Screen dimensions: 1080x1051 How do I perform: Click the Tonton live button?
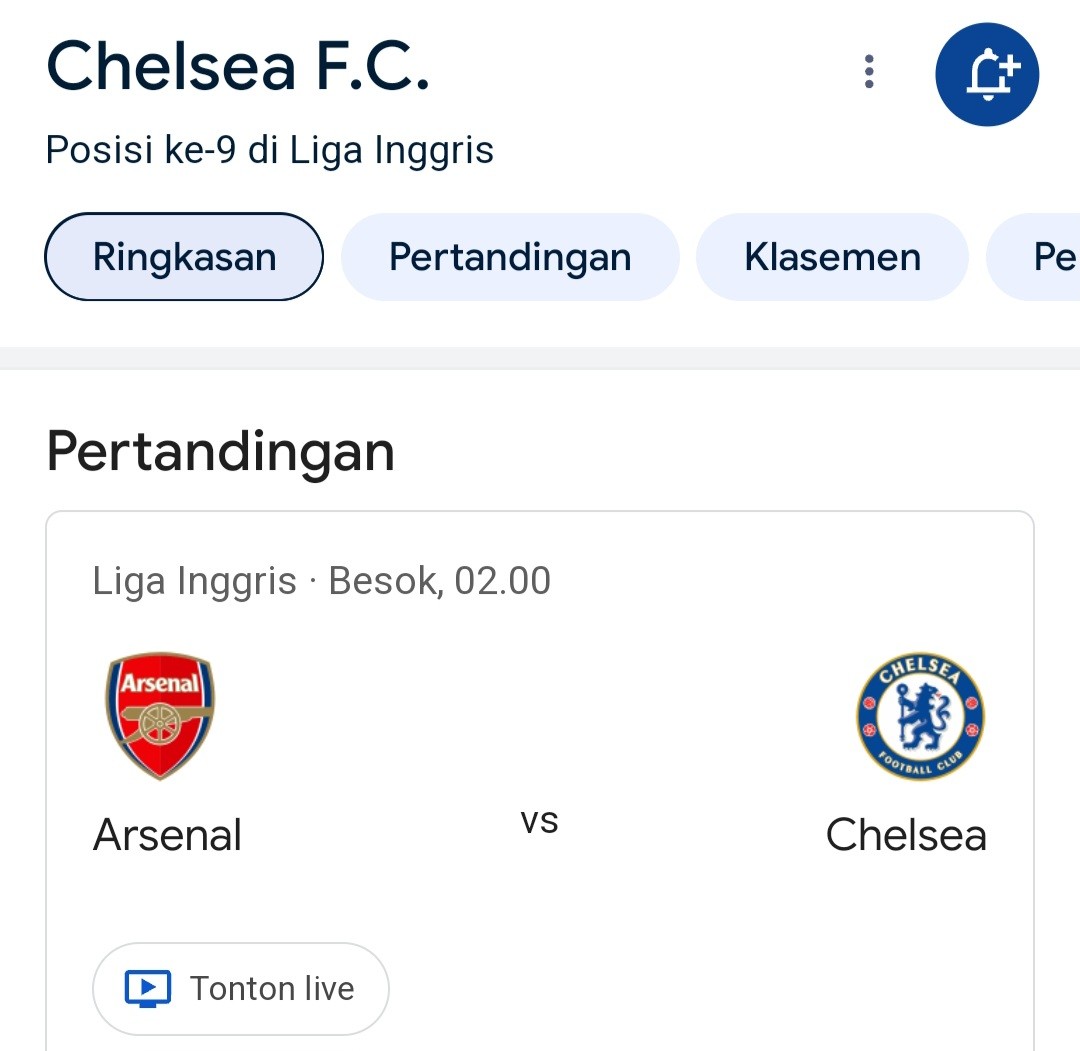(240, 988)
